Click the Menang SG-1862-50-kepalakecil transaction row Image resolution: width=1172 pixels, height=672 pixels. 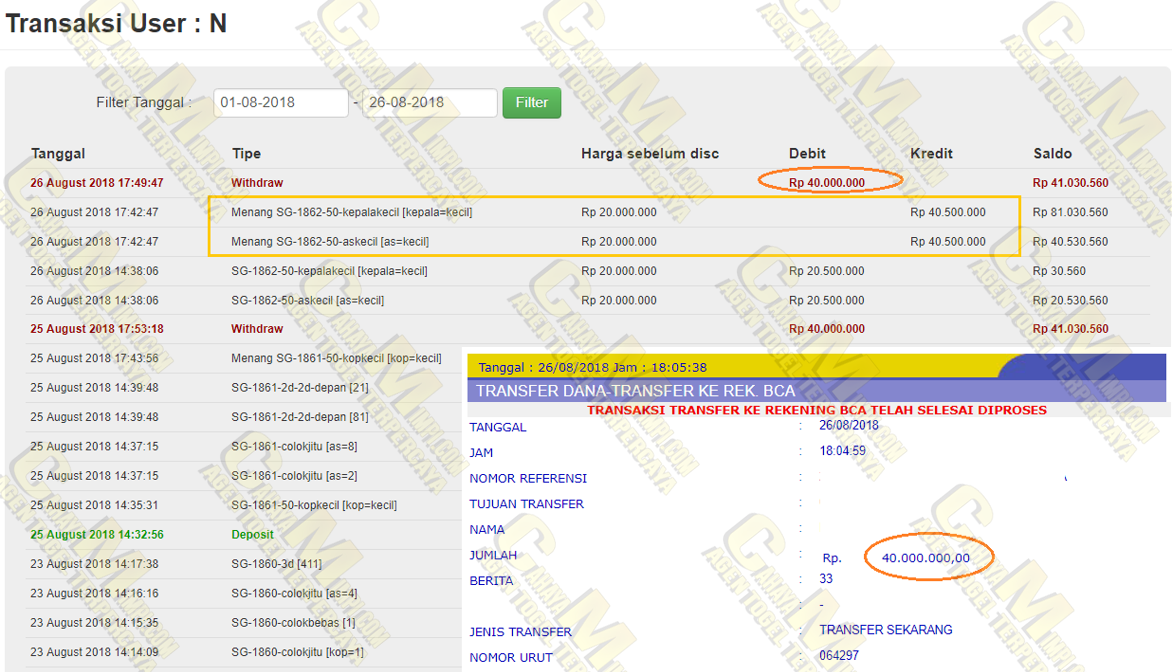pyautogui.click(x=351, y=212)
